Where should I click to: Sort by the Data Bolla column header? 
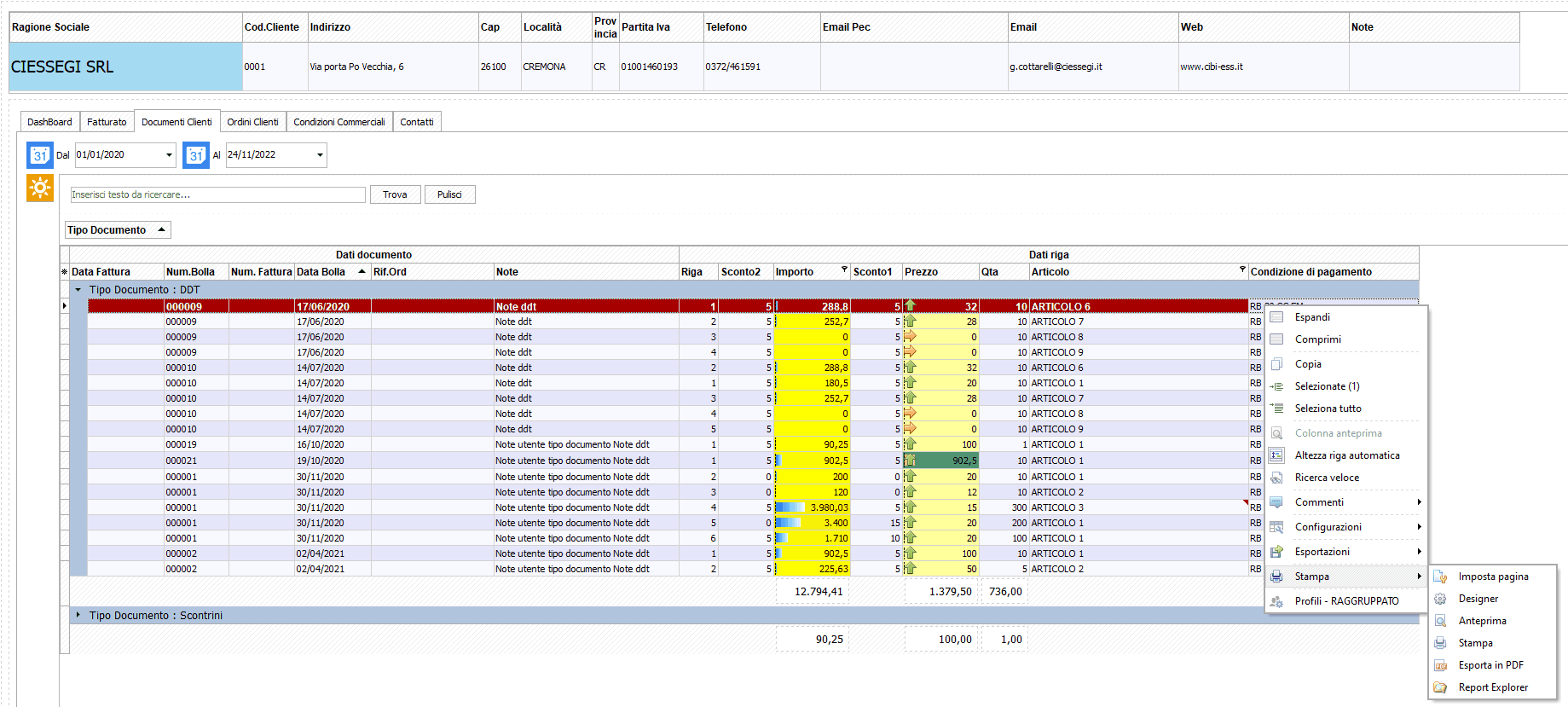point(332,272)
